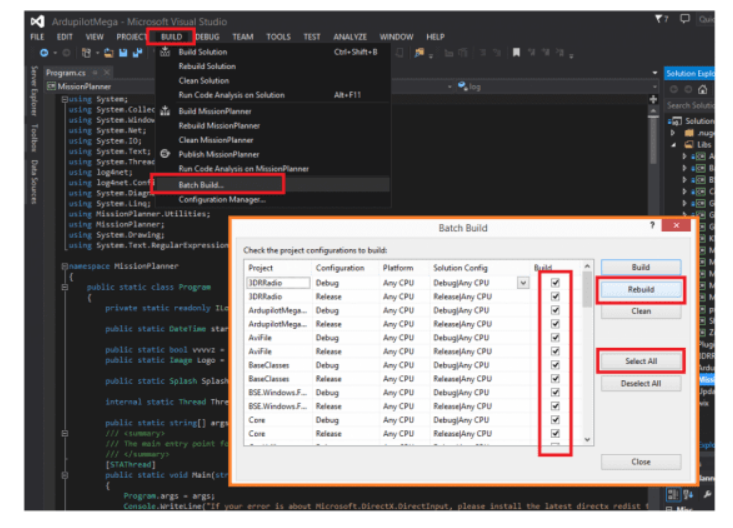733x528 pixels.
Task: Click the Deselect All button
Action: click(x=640, y=383)
